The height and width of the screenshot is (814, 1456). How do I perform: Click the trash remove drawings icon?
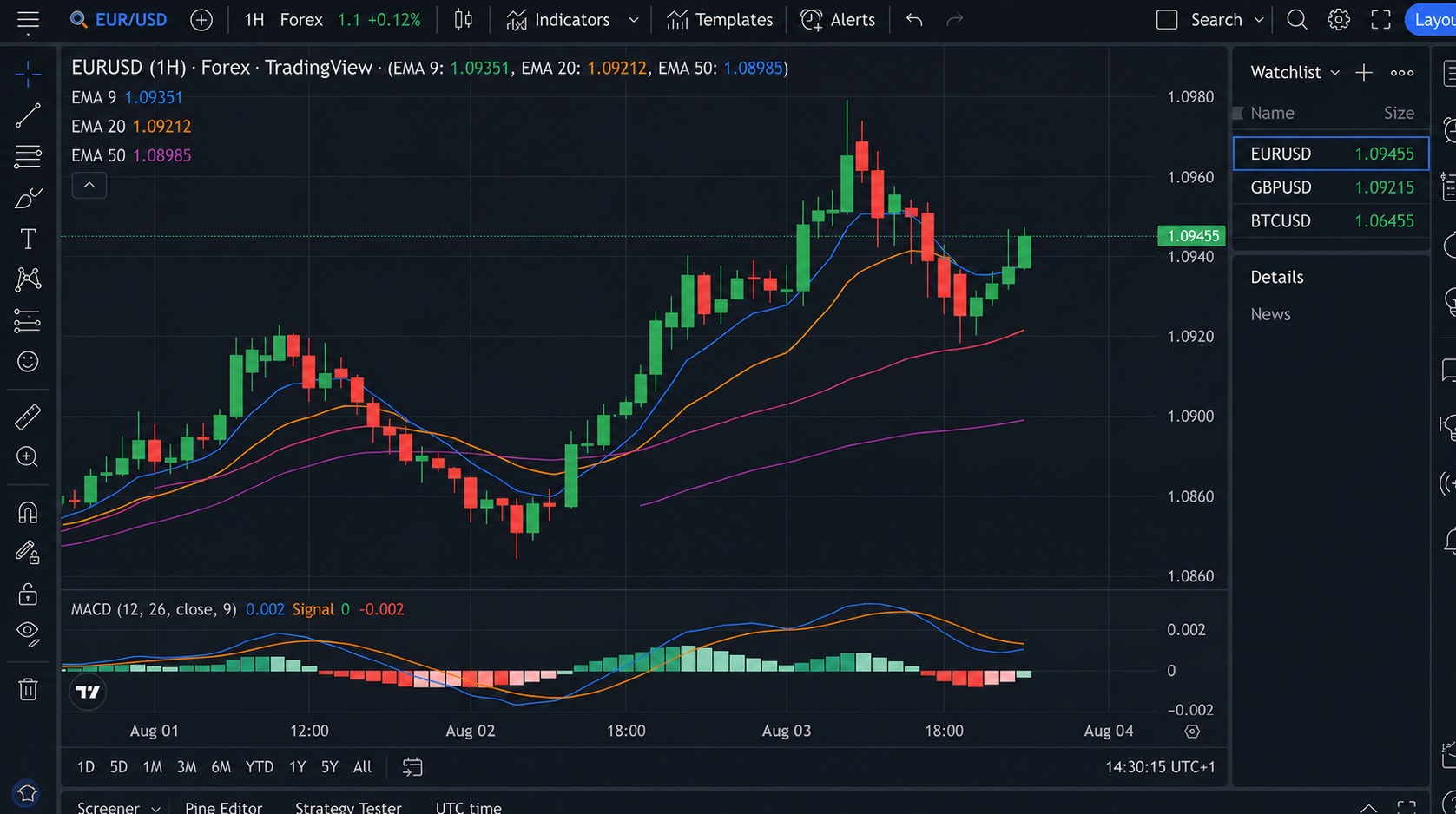point(28,690)
